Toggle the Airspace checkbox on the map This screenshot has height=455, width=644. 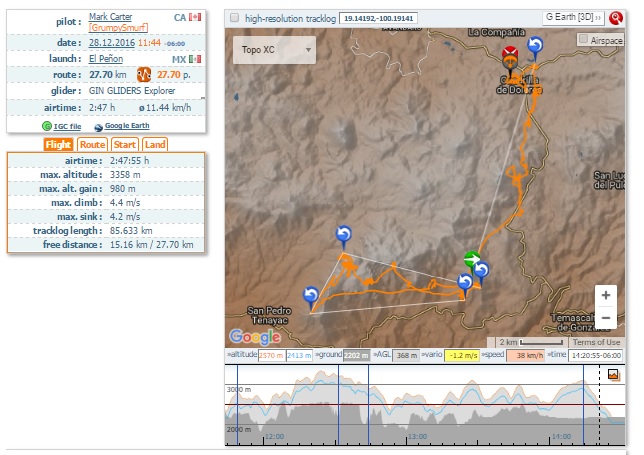[x=583, y=39]
